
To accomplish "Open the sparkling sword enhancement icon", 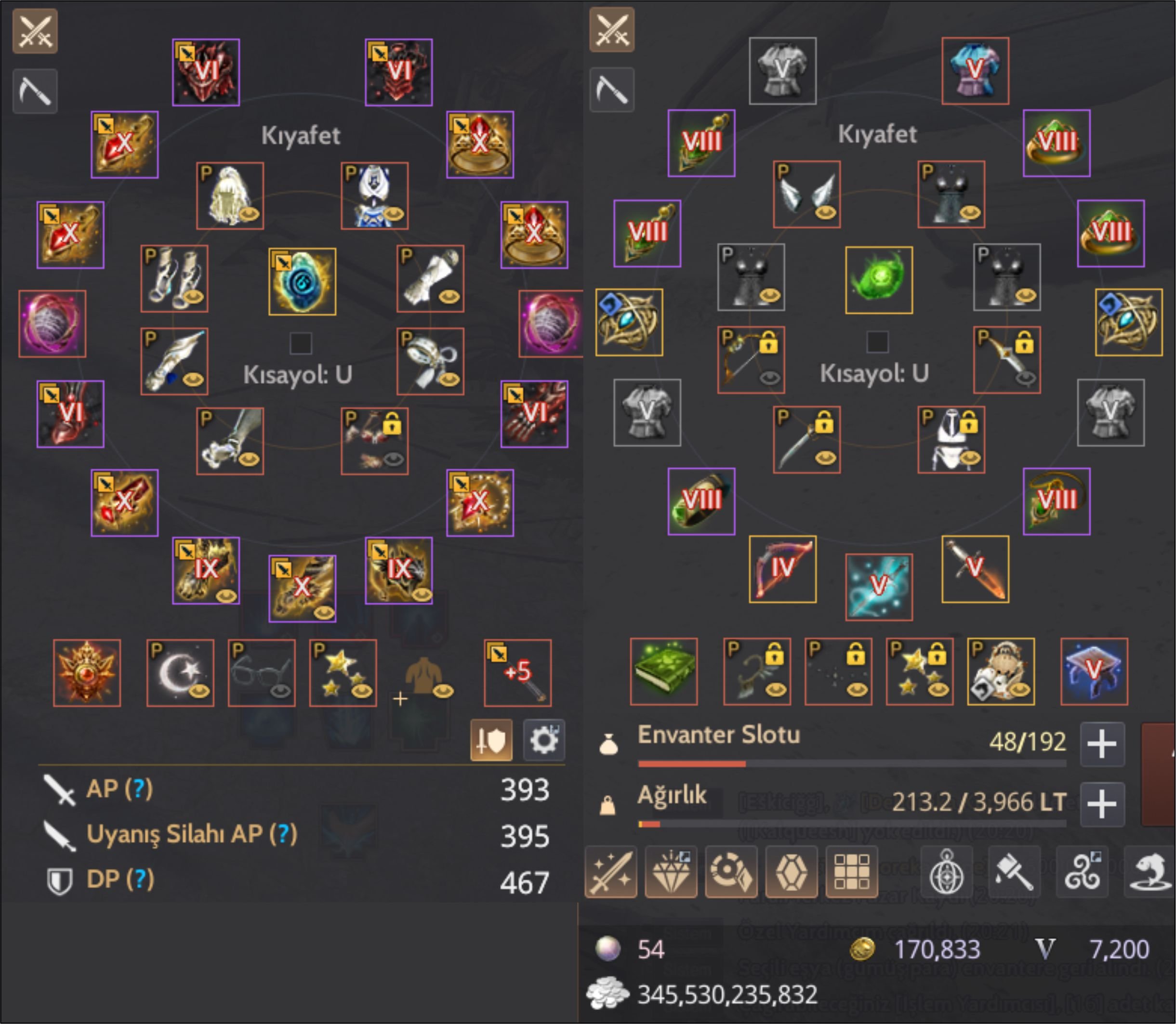I will pyautogui.click(x=611, y=872).
